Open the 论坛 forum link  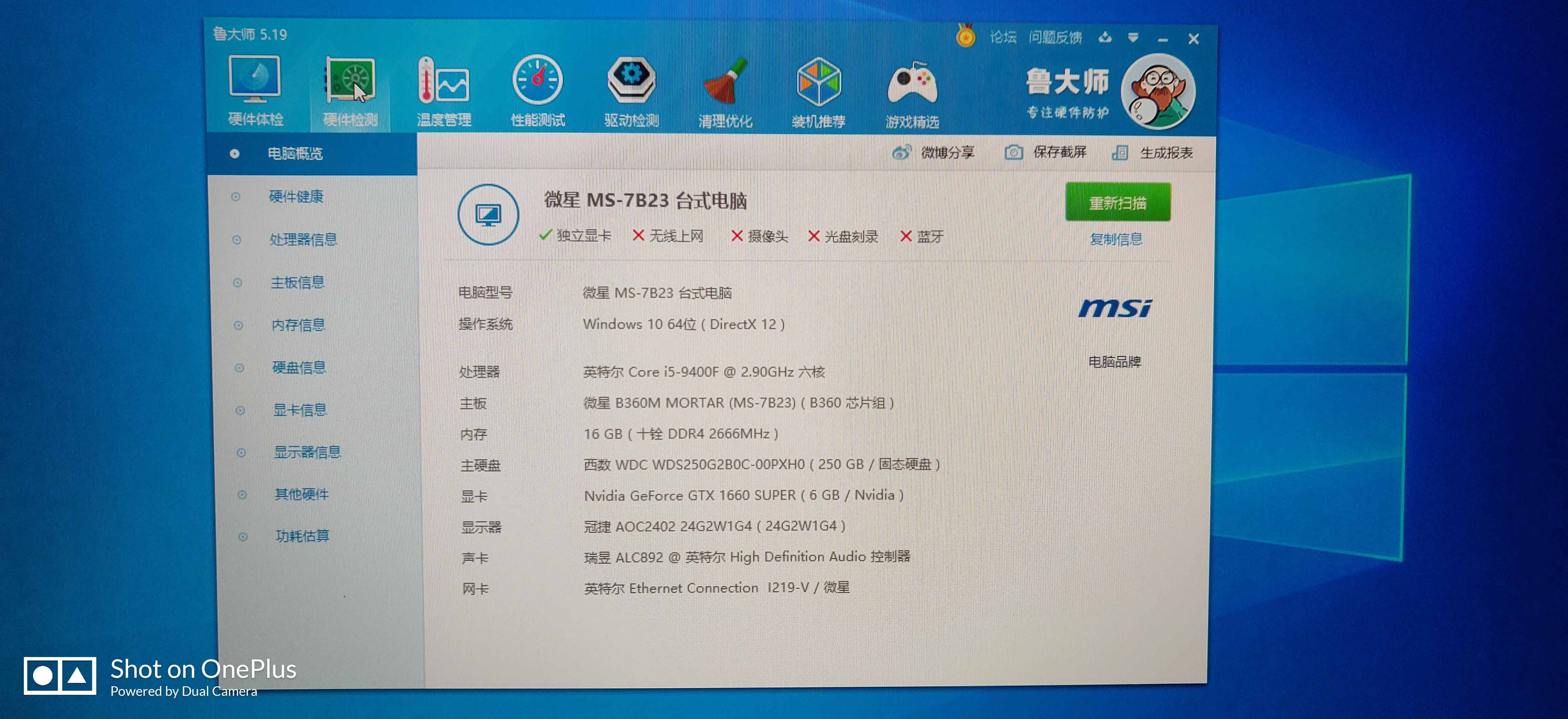(1003, 38)
